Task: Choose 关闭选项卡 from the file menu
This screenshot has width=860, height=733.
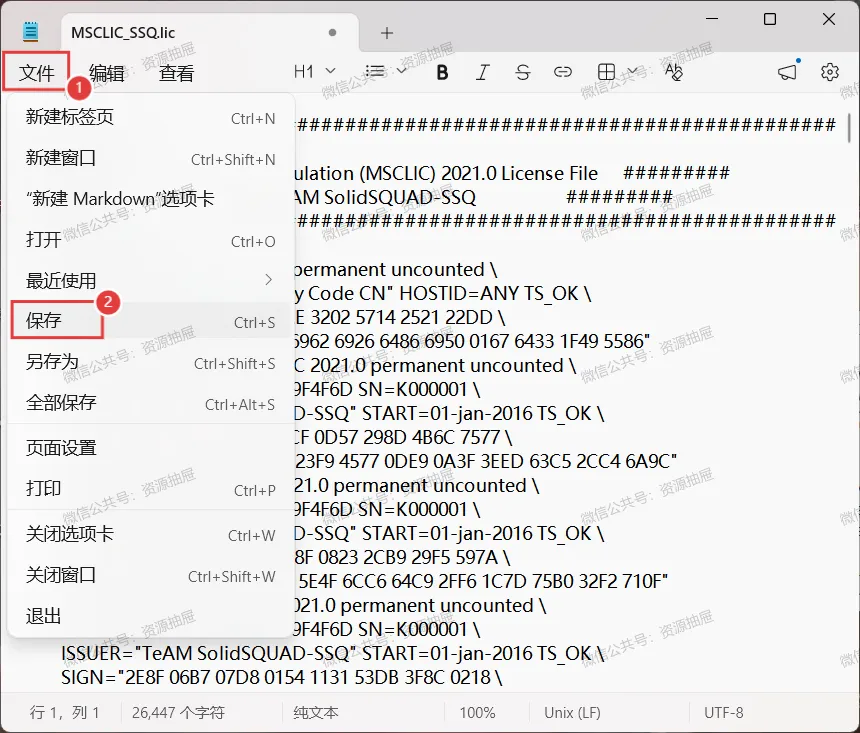Action: [x=150, y=534]
